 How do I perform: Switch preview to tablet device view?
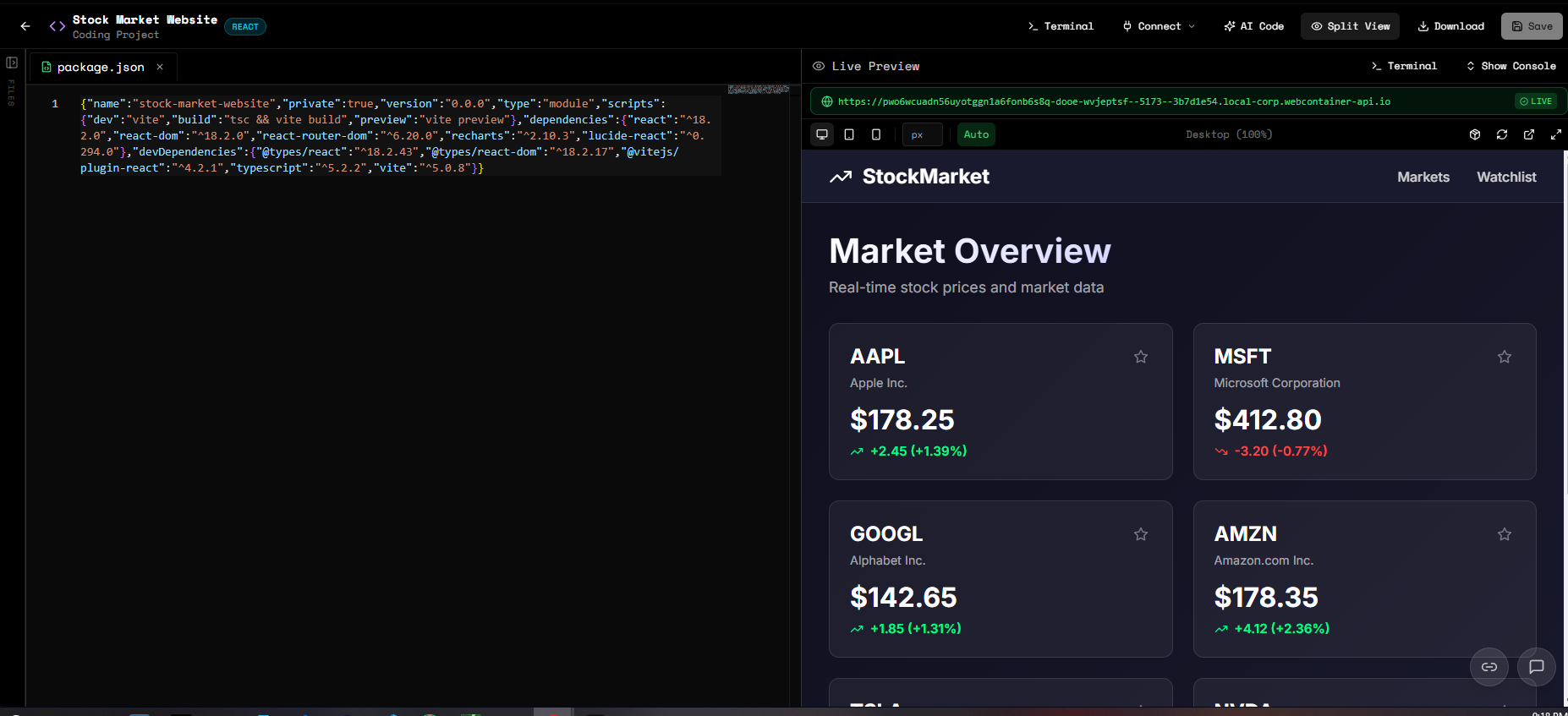click(849, 134)
